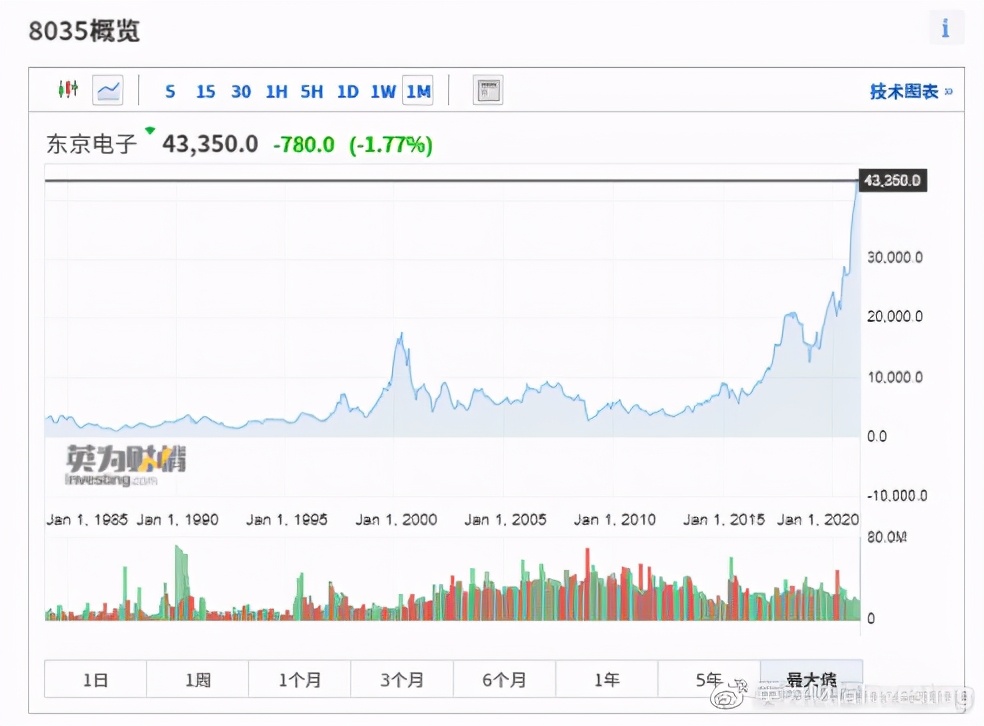
Task: Switch to candlestick chart view
Action: 68,90
